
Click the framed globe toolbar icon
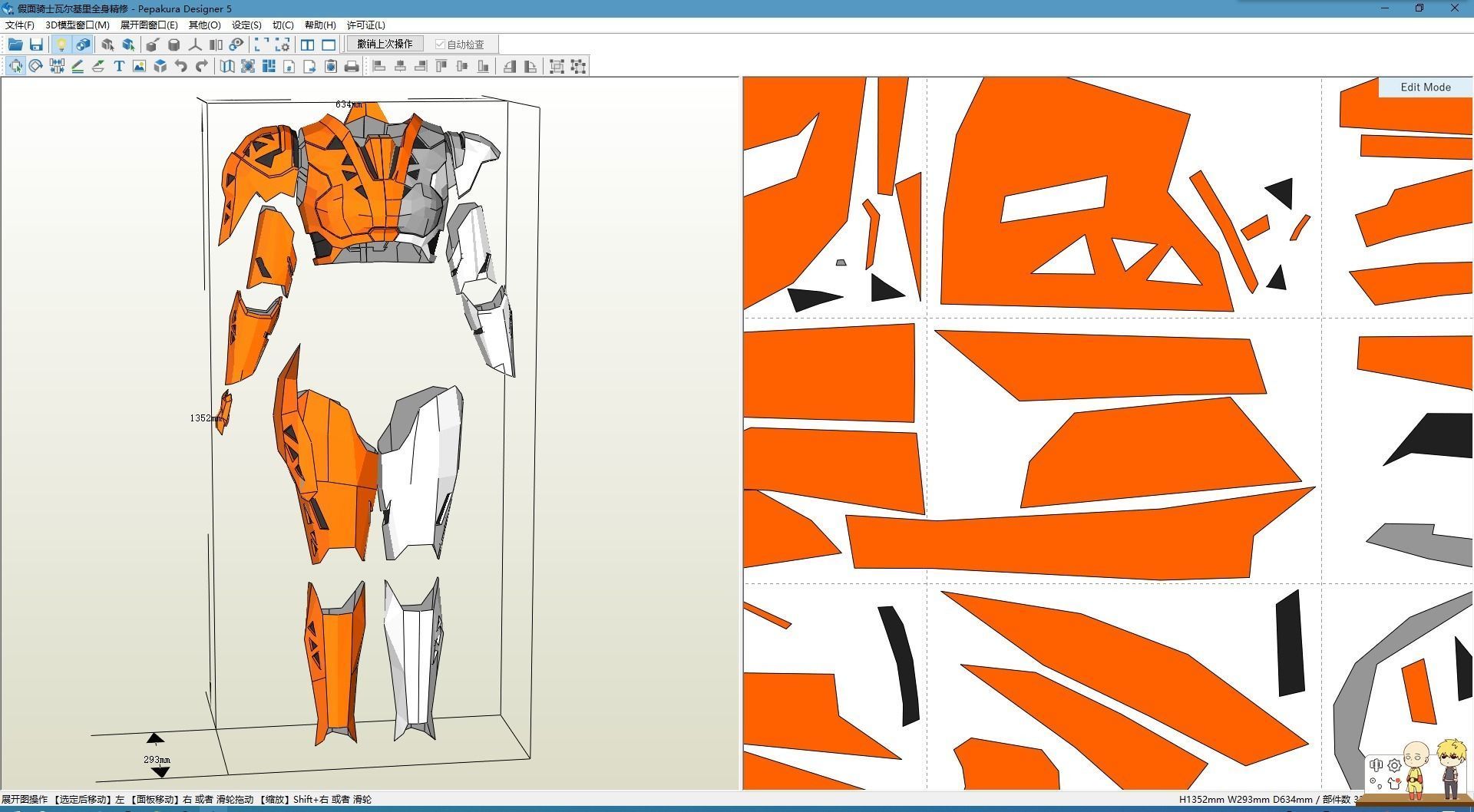click(x=248, y=66)
